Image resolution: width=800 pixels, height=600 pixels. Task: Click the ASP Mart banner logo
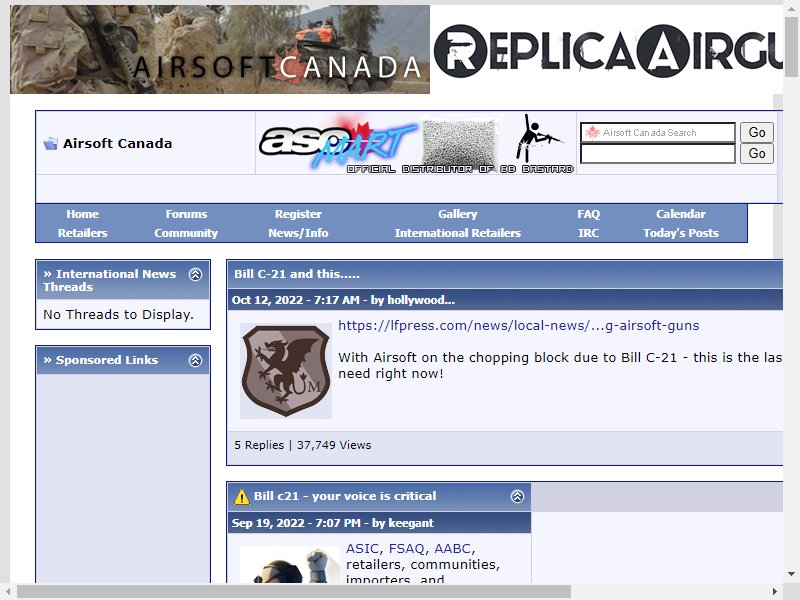(x=337, y=143)
